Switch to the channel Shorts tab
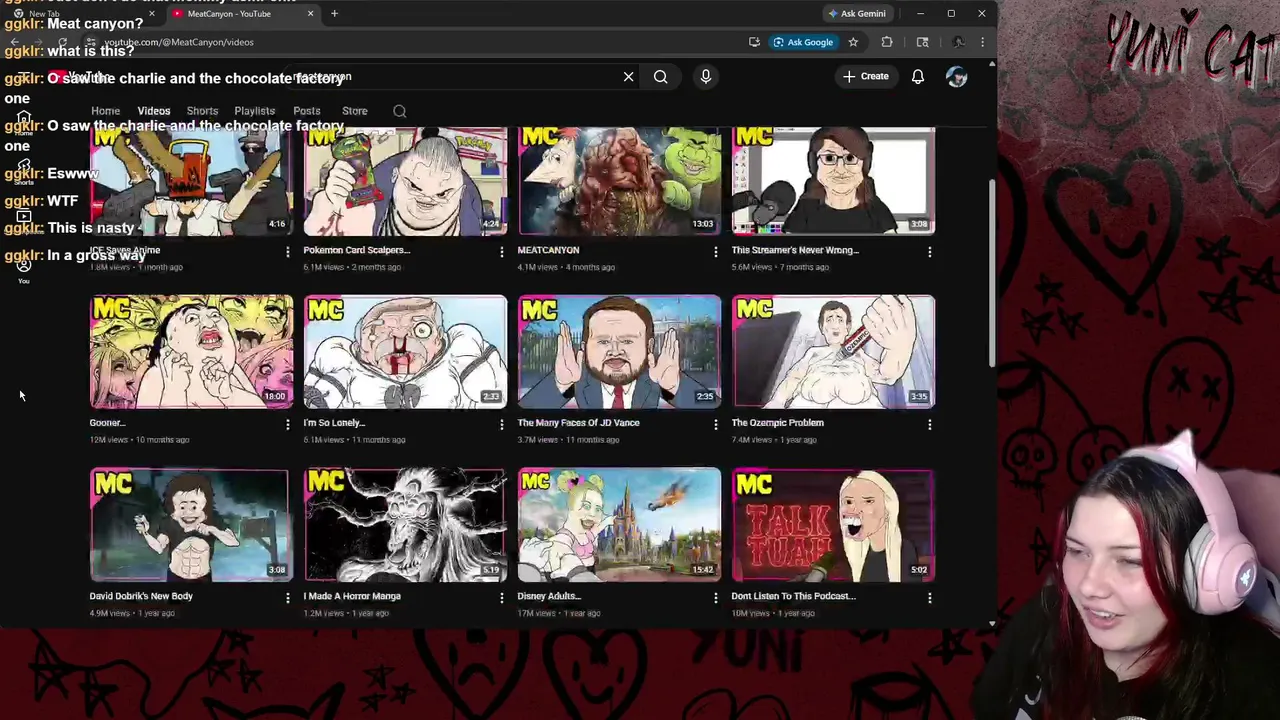This screenshot has height=720, width=1280. (202, 111)
